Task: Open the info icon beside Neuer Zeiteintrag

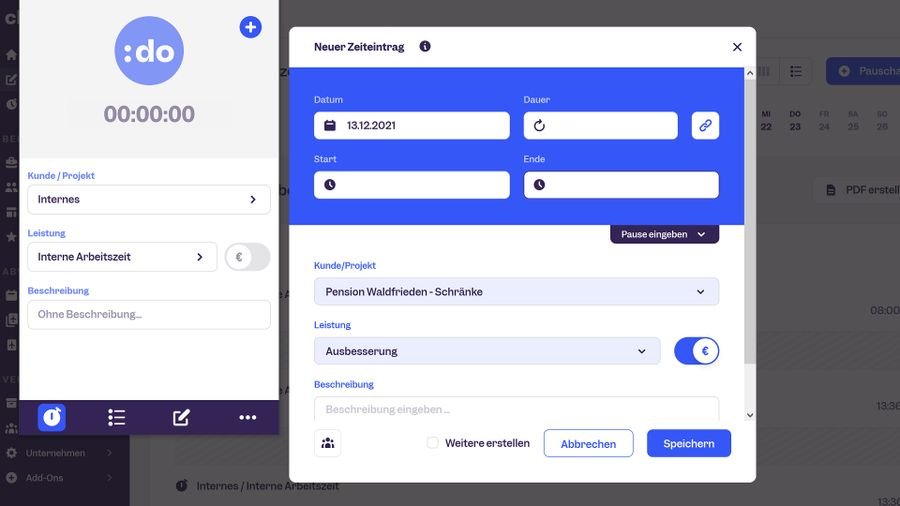Action: pos(425,46)
